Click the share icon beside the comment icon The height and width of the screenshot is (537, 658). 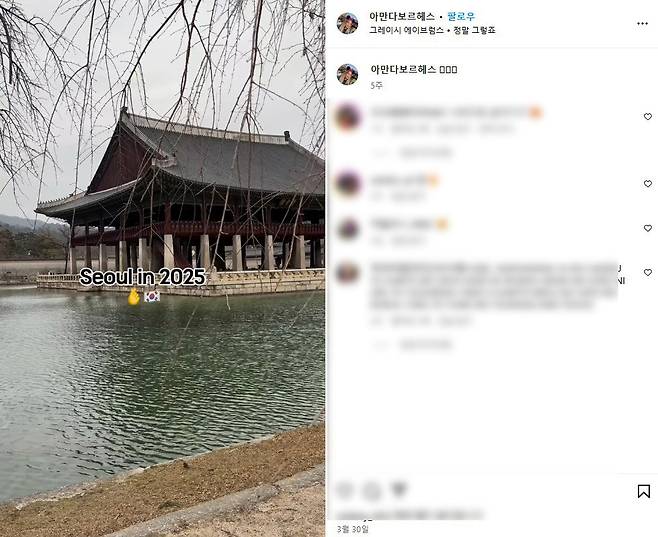click(x=399, y=489)
